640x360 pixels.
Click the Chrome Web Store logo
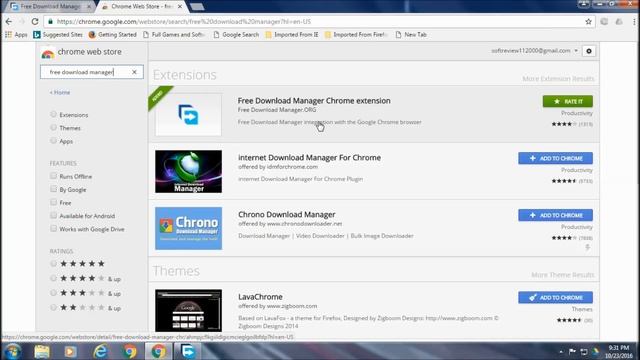(48, 53)
